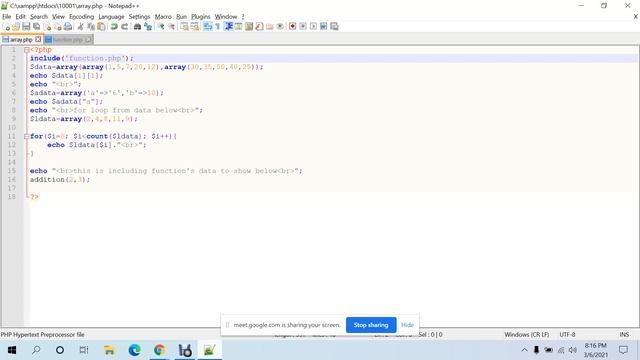Image resolution: width=640 pixels, height=360 pixels.
Task: Open the Macro menu
Action: (x=163, y=17)
